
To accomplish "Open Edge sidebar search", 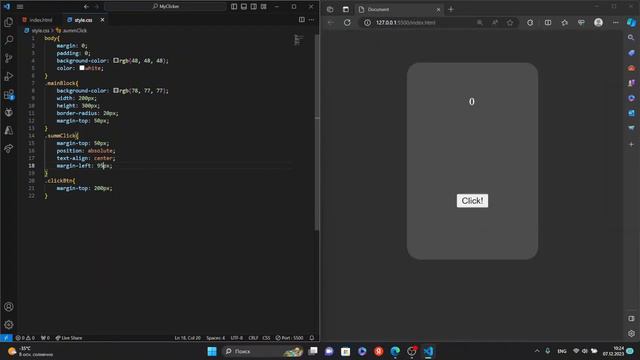I will pyautogui.click(x=631, y=38).
